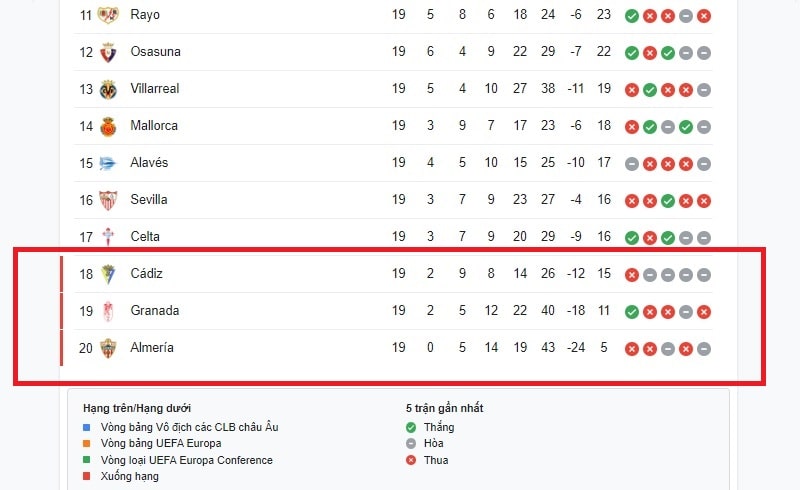Click Granada's green win result icon
Viewport: 800px width, 490px height.
[x=632, y=311]
